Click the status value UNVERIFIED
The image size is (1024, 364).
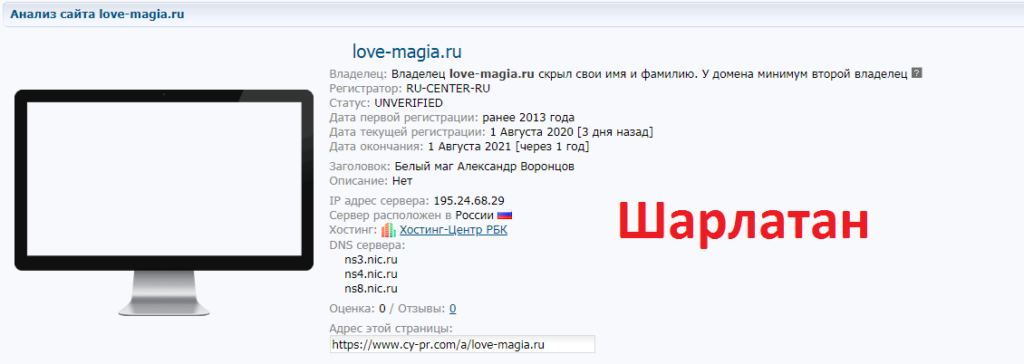pyautogui.click(x=408, y=103)
